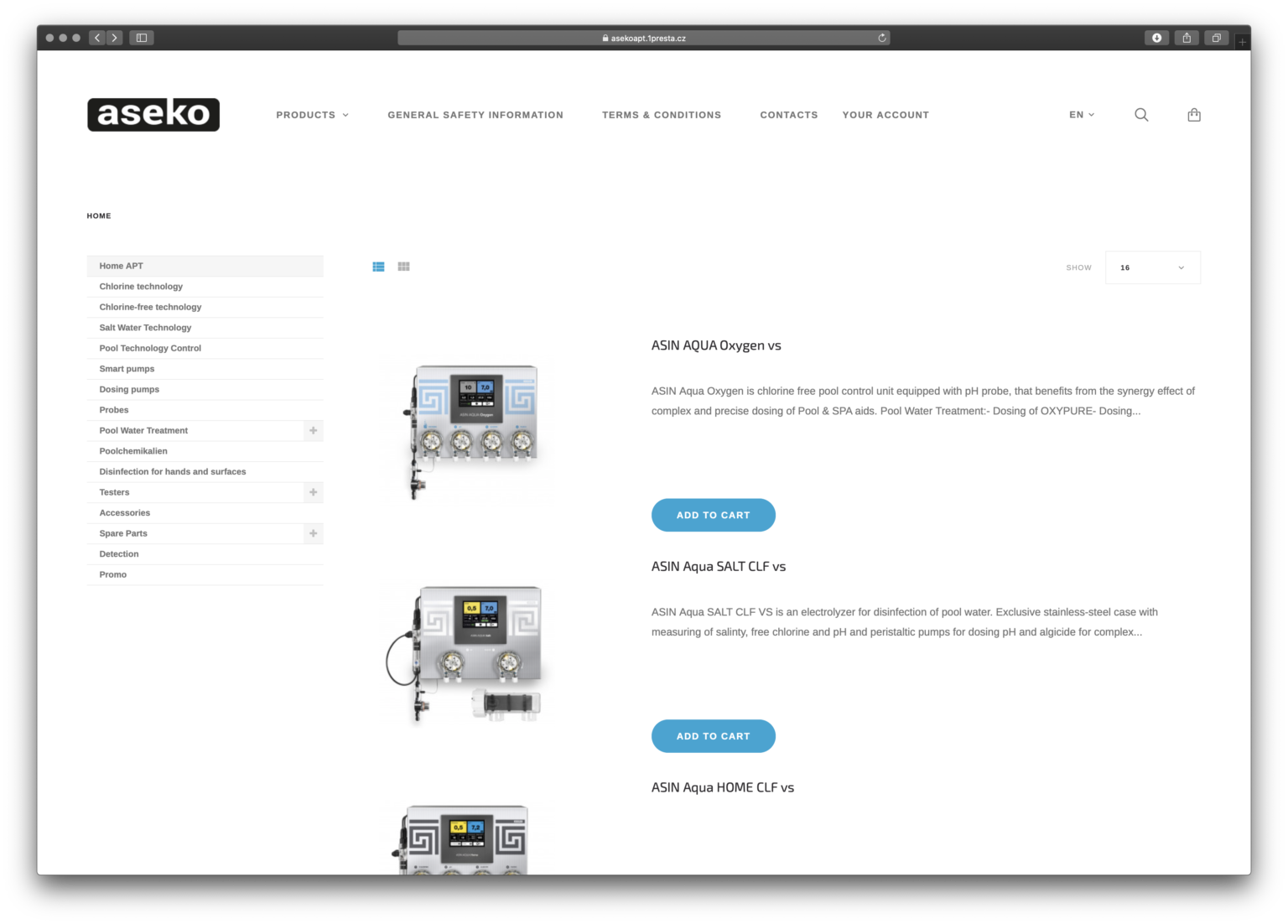Share the page via browser share icon
The width and height of the screenshot is (1288, 924).
pyautogui.click(x=1187, y=37)
